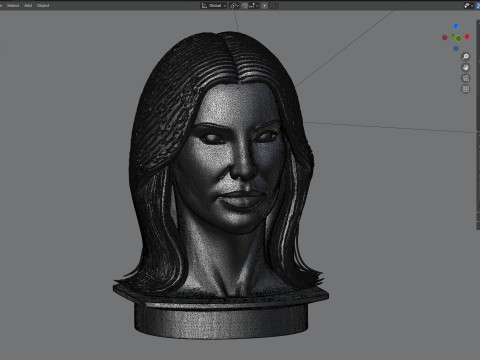Click the large green negative Y gizmo ball
The image size is (480, 360).
(x=459, y=39)
